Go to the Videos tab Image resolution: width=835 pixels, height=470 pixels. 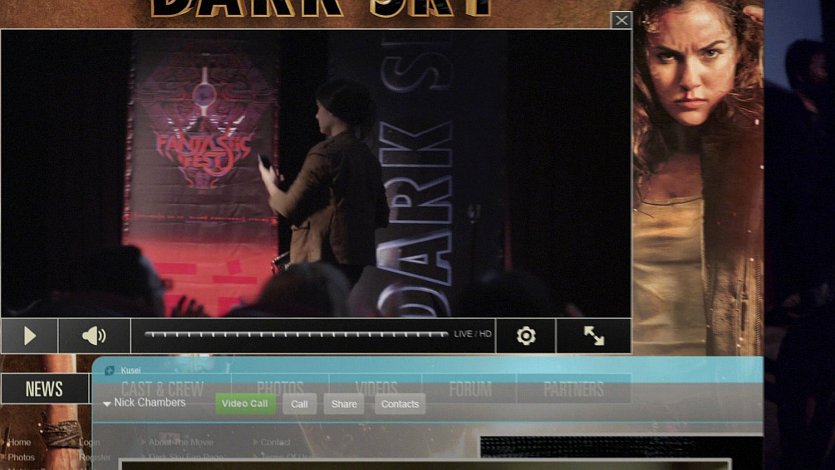tap(376, 389)
